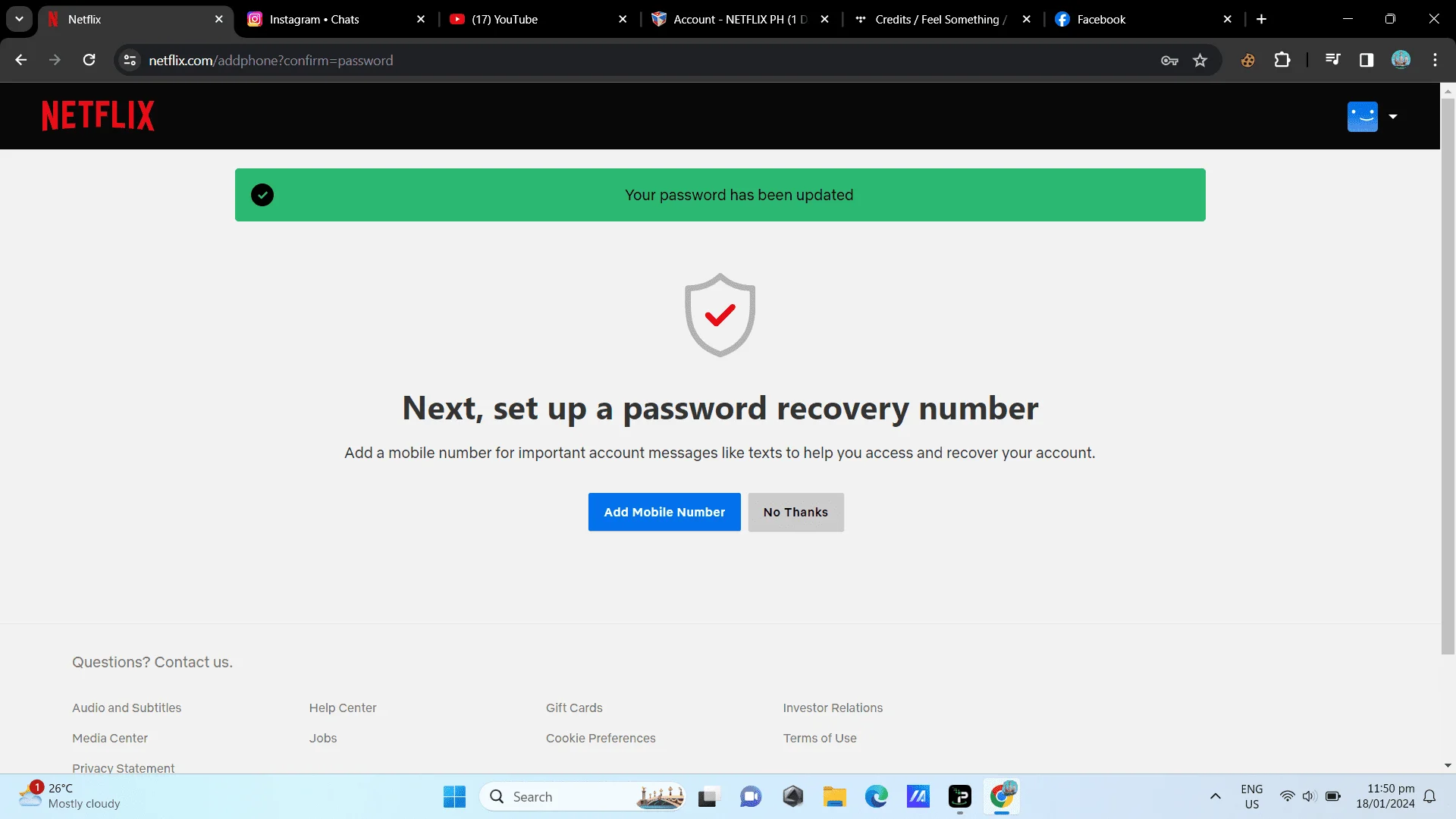This screenshot has height=819, width=1456.
Task: Open the blue smiley profile avatar
Action: click(x=1362, y=117)
